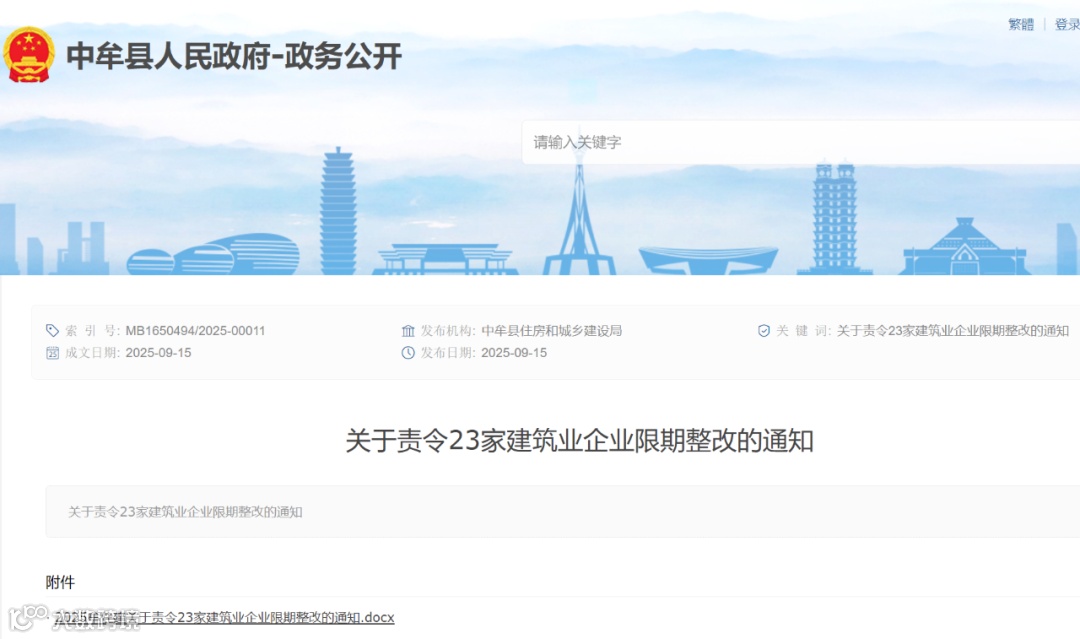Click the clock icon beside 发布日期
Viewport: 1080px width, 639px height.
tap(408, 353)
